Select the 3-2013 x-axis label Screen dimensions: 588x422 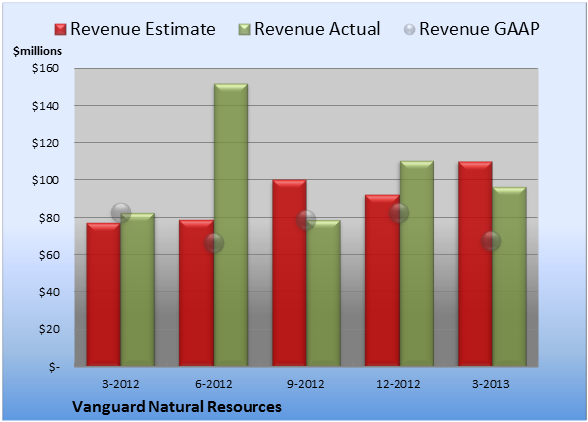(x=491, y=384)
